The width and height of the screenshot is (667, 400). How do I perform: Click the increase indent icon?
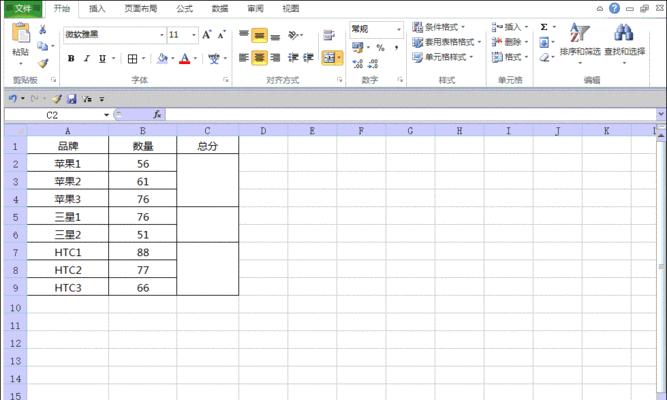coord(308,57)
